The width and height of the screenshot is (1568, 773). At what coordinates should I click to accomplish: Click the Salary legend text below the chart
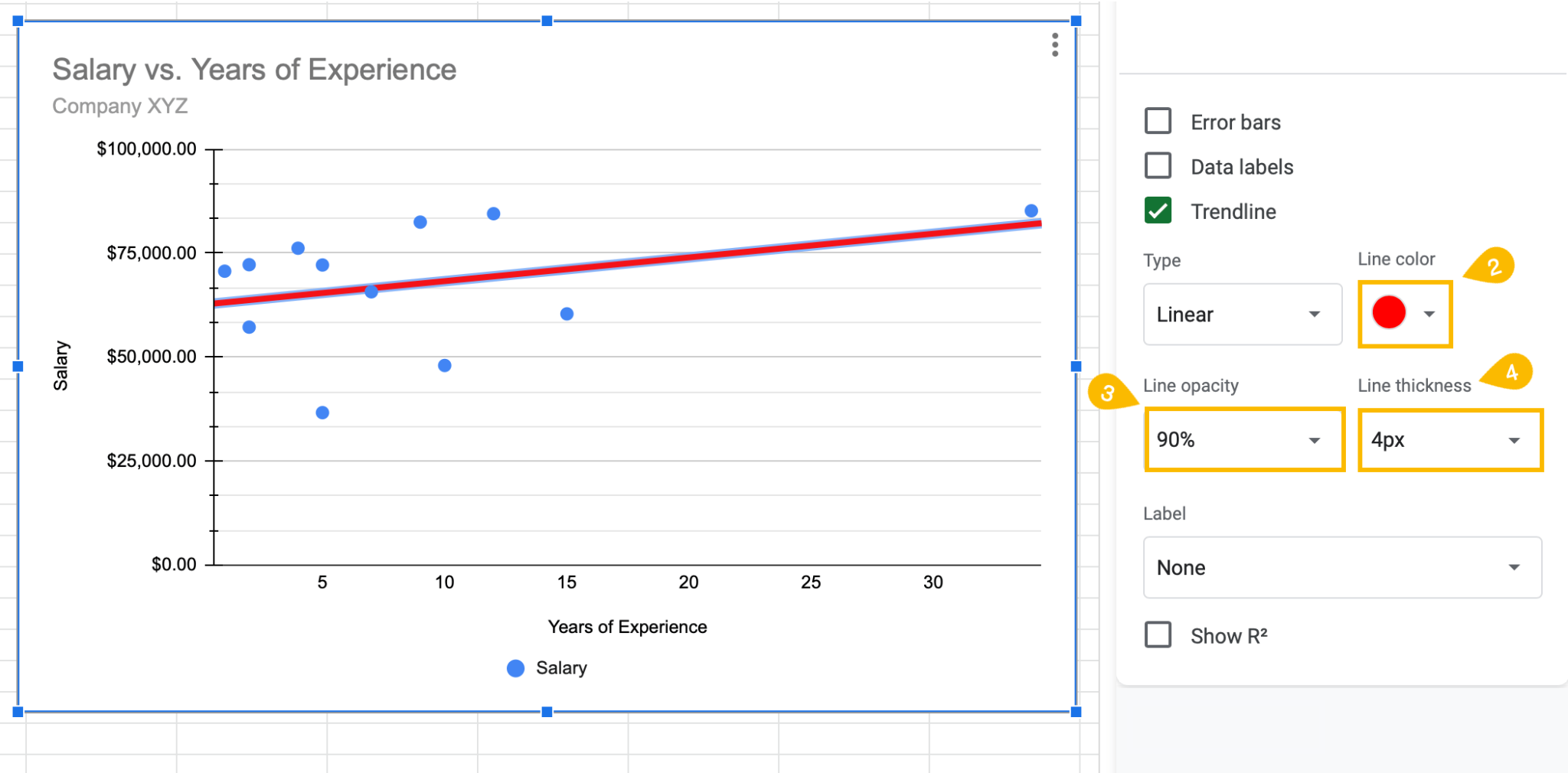point(561,667)
